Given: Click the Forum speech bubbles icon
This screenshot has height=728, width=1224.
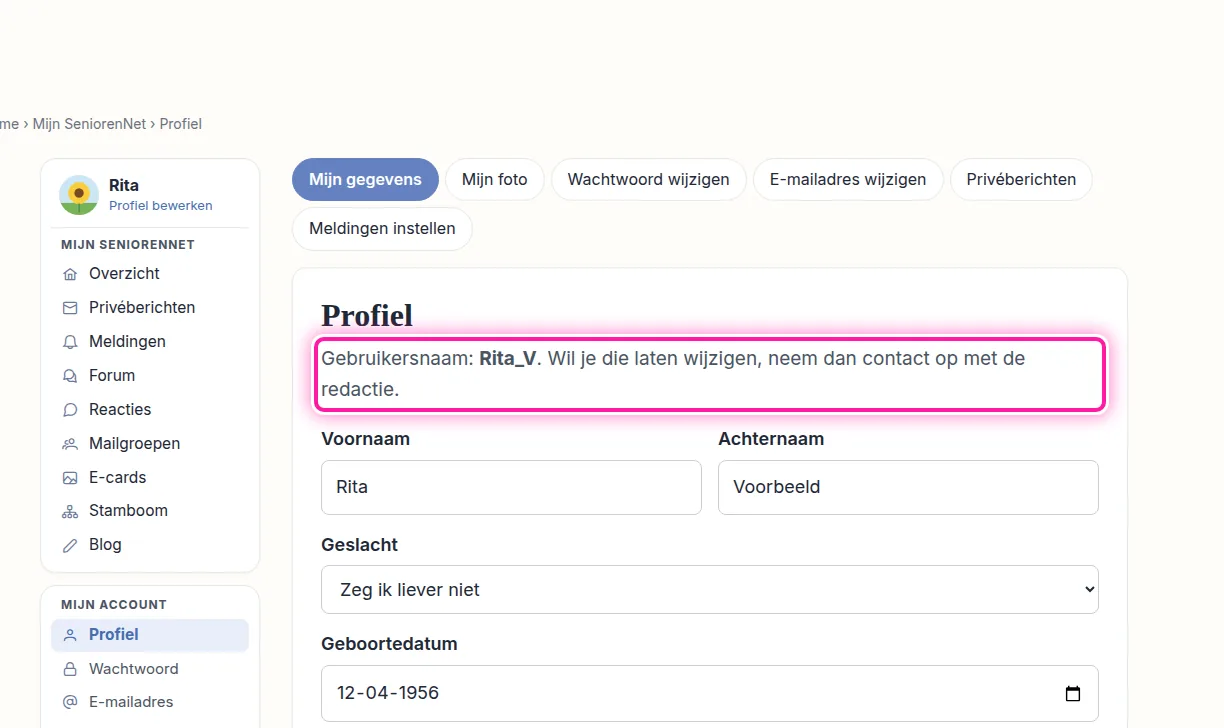Looking at the screenshot, I should tap(70, 376).
